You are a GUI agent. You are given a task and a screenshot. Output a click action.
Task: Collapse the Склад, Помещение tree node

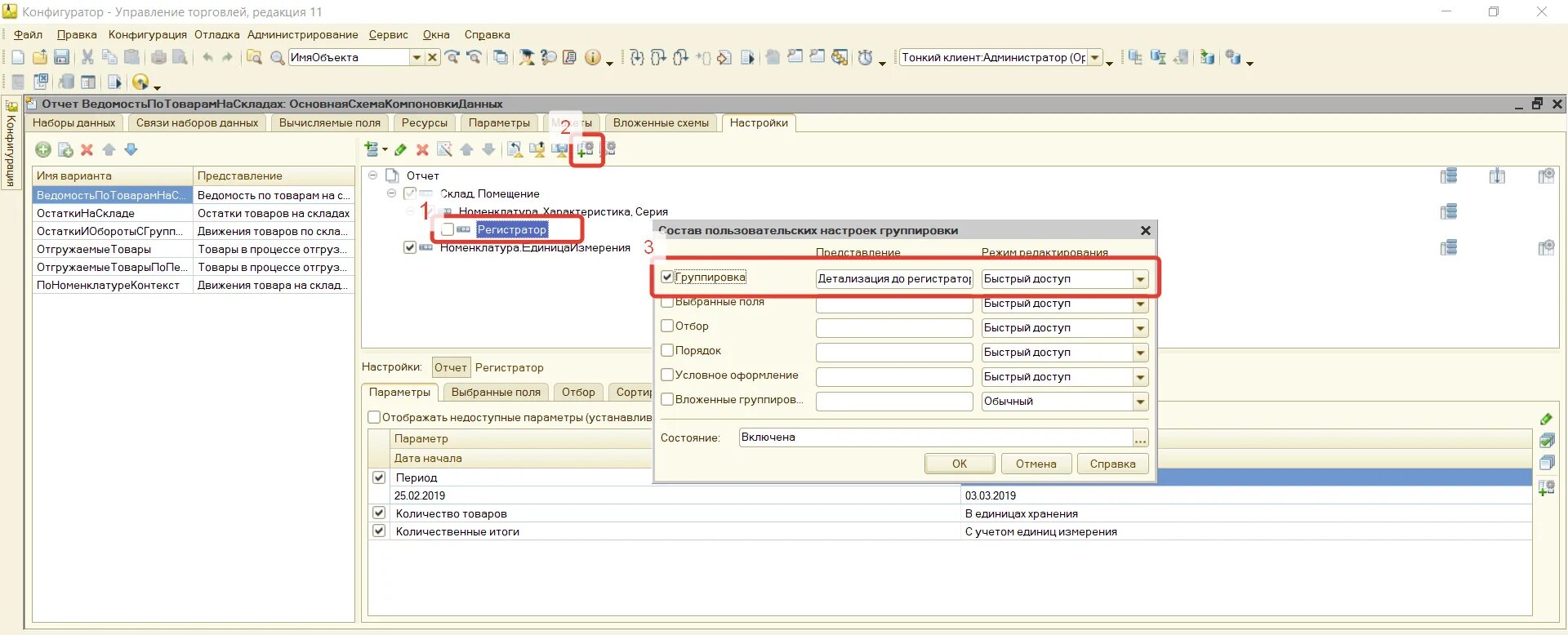391,193
